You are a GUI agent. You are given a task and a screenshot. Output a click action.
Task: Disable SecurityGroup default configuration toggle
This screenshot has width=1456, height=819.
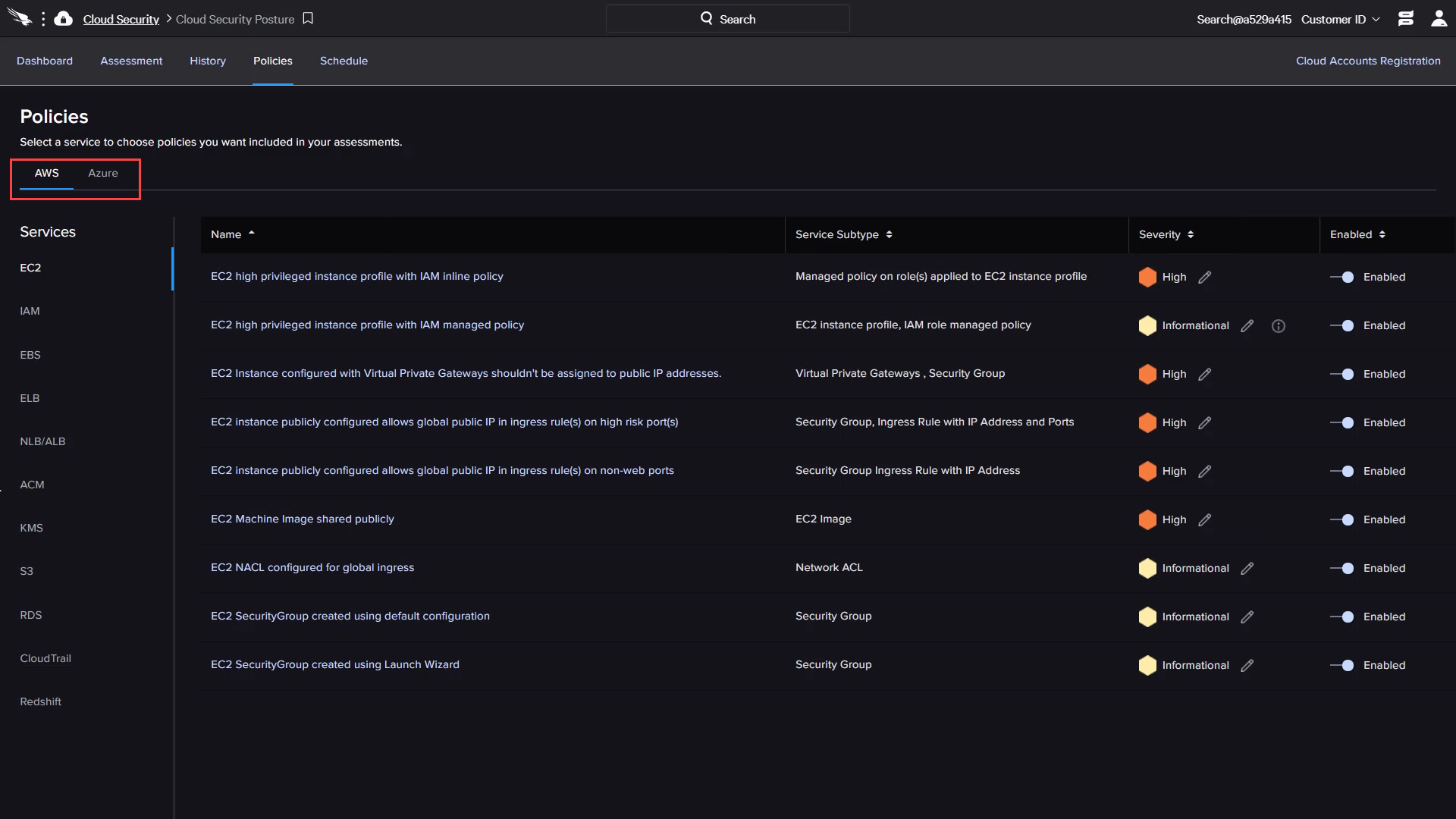point(1342,617)
